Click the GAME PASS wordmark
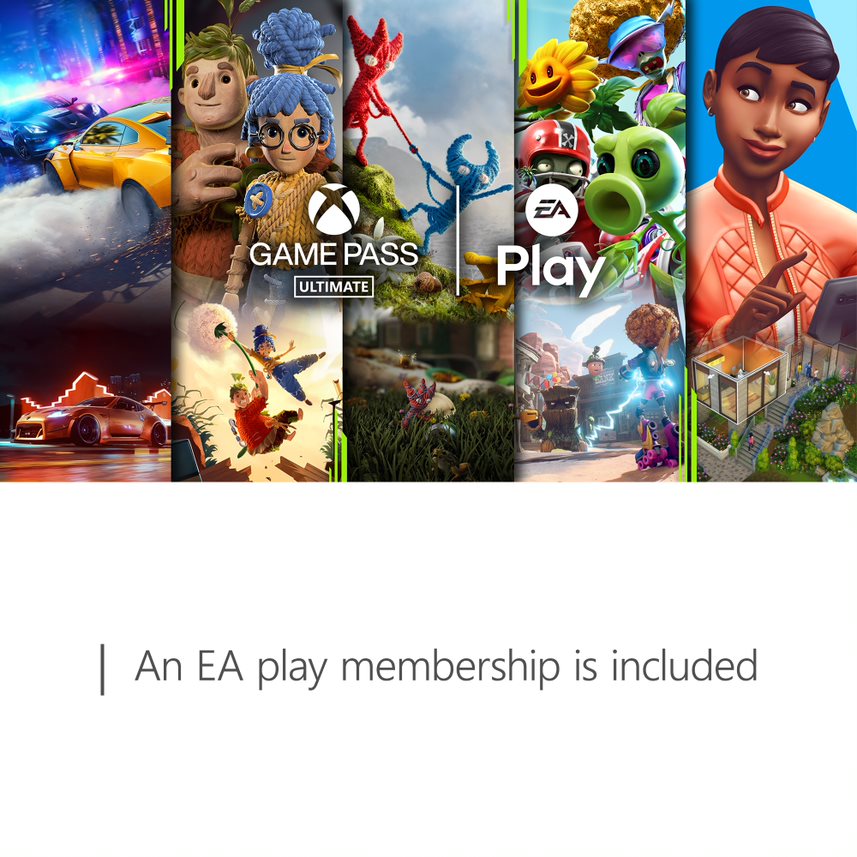The width and height of the screenshot is (857, 857). [334, 254]
